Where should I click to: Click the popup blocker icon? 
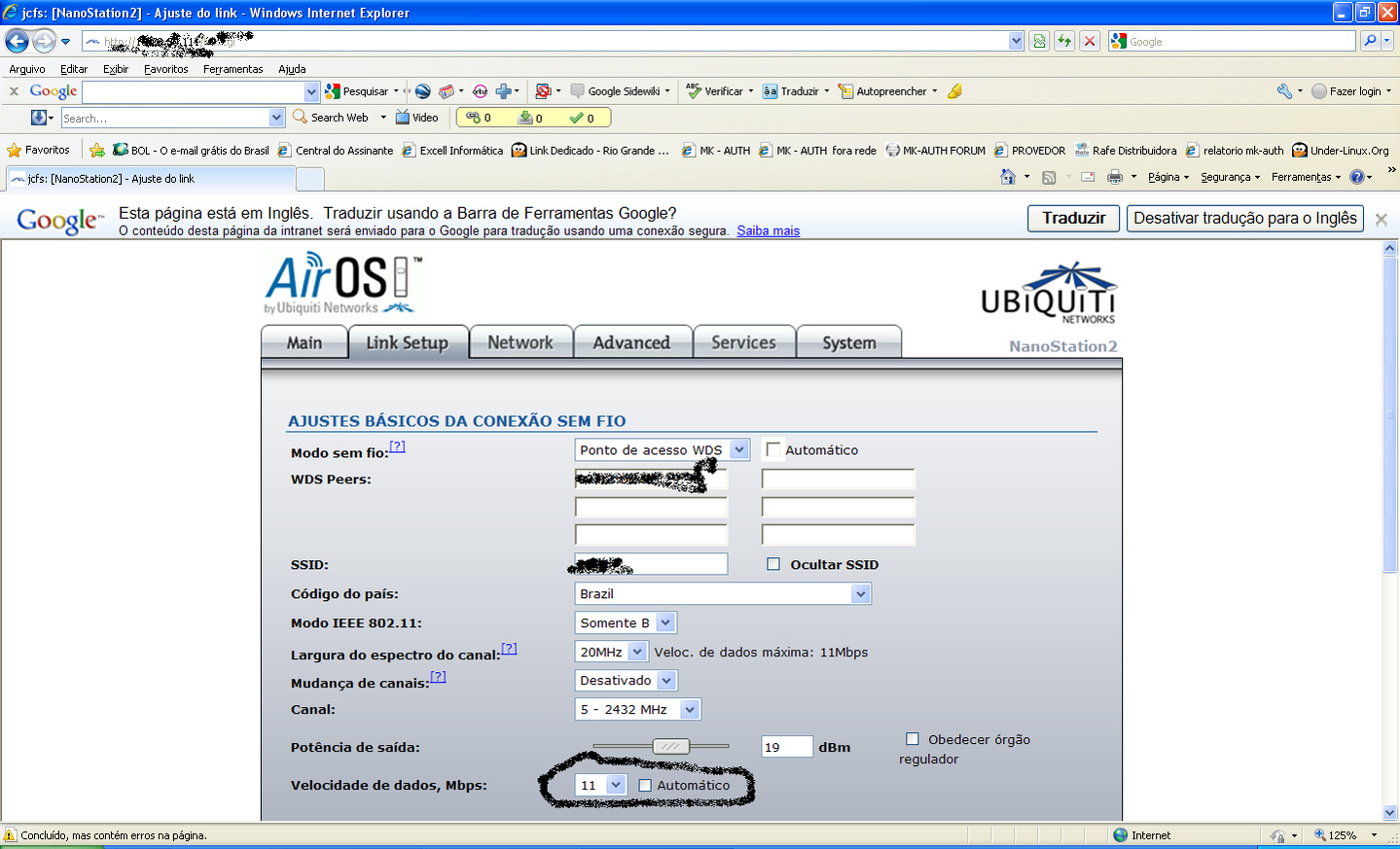[543, 91]
